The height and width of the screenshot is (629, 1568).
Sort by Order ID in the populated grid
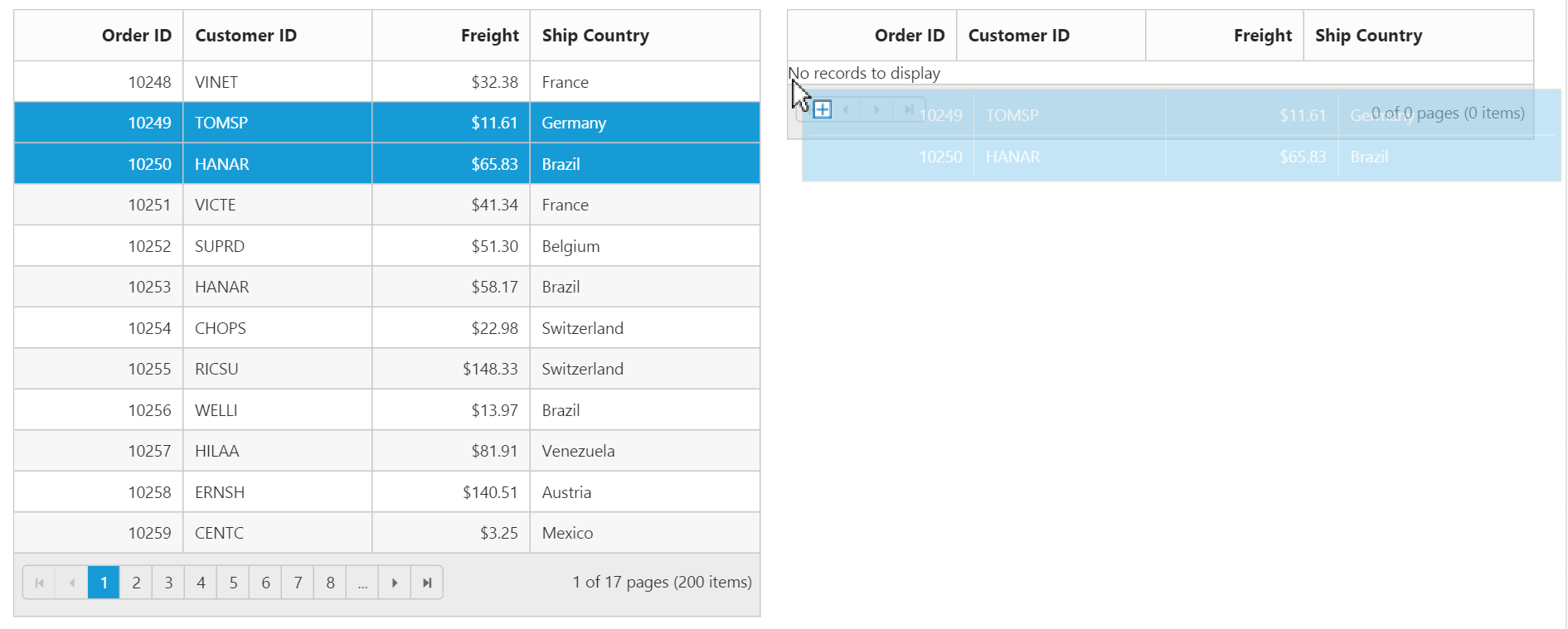click(x=136, y=36)
